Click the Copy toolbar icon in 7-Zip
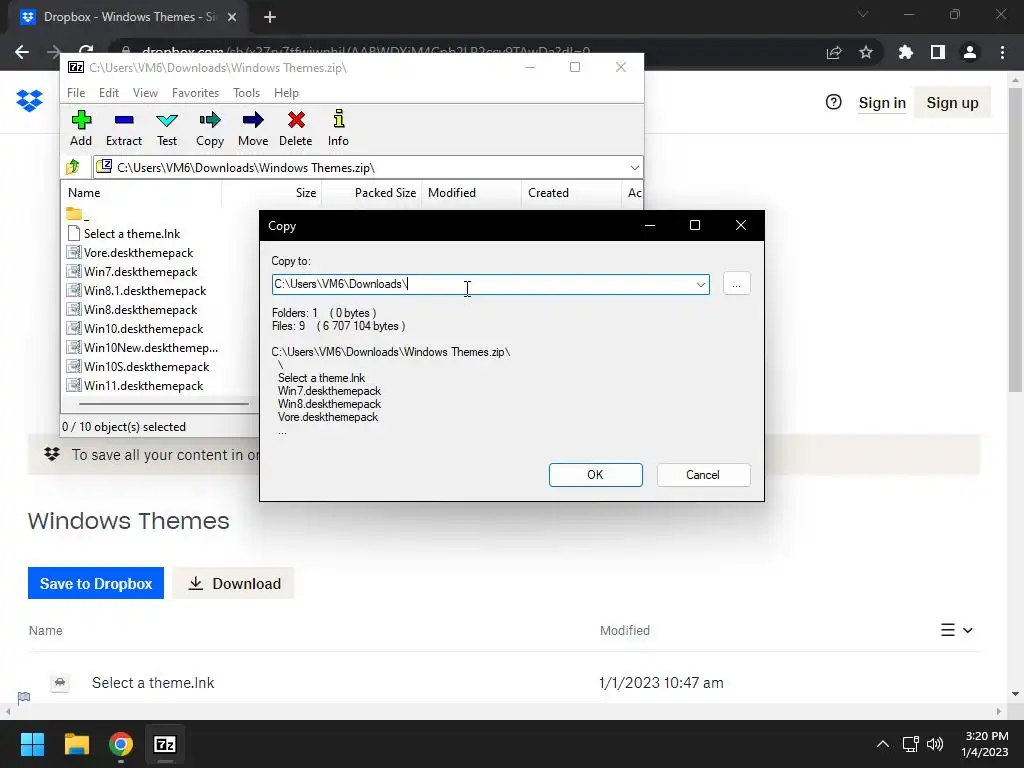Image resolution: width=1024 pixels, height=768 pixels. pos(210,129)
